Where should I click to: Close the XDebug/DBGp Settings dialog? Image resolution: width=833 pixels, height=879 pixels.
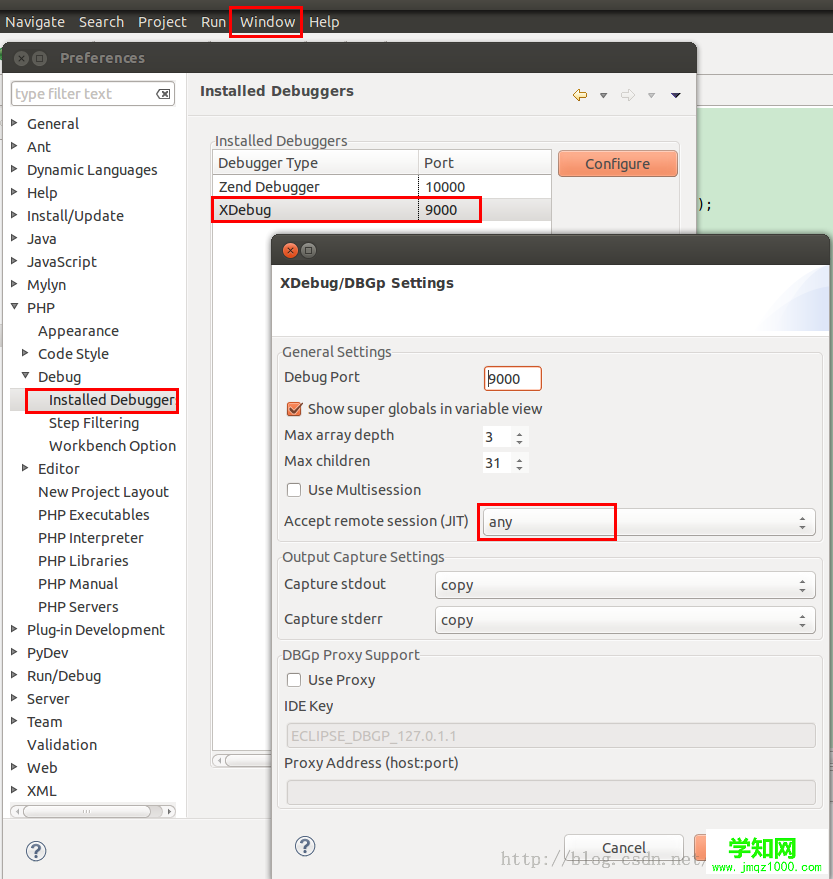pyautogui.click(x=290, y=250)
